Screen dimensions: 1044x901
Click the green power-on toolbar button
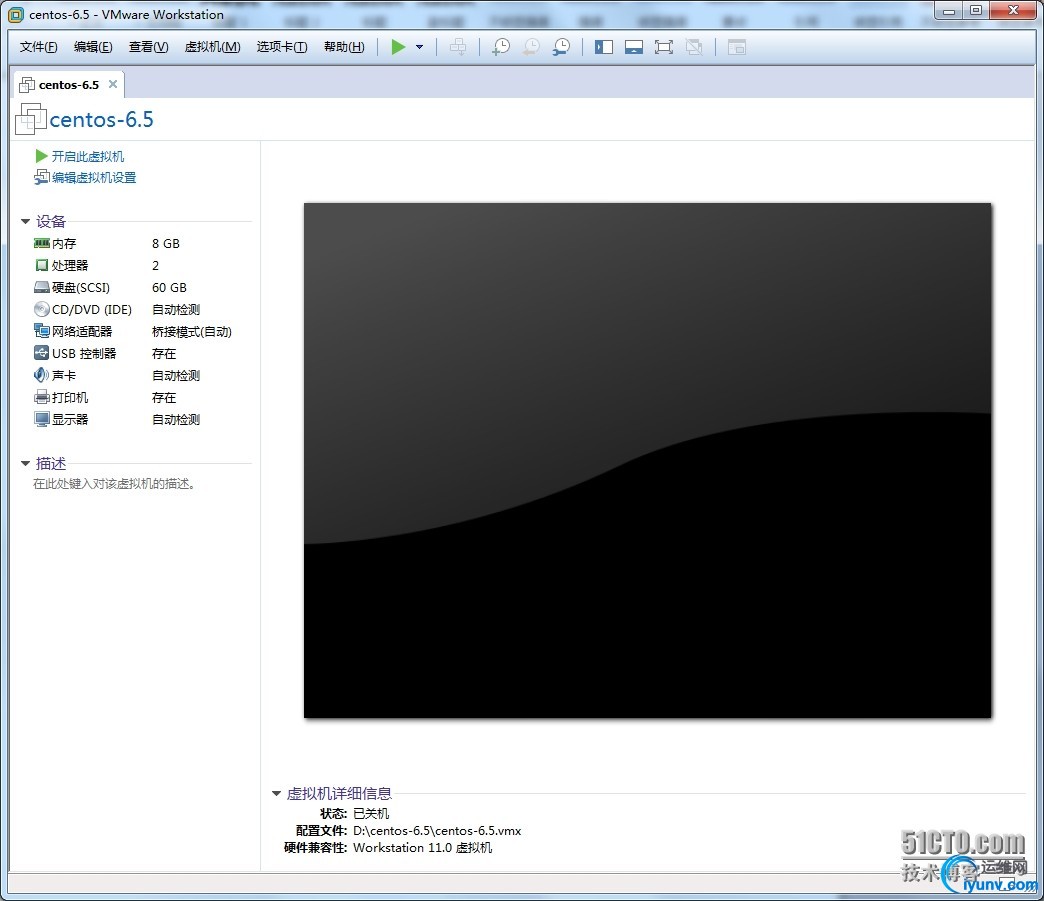(x=398, y=47)
